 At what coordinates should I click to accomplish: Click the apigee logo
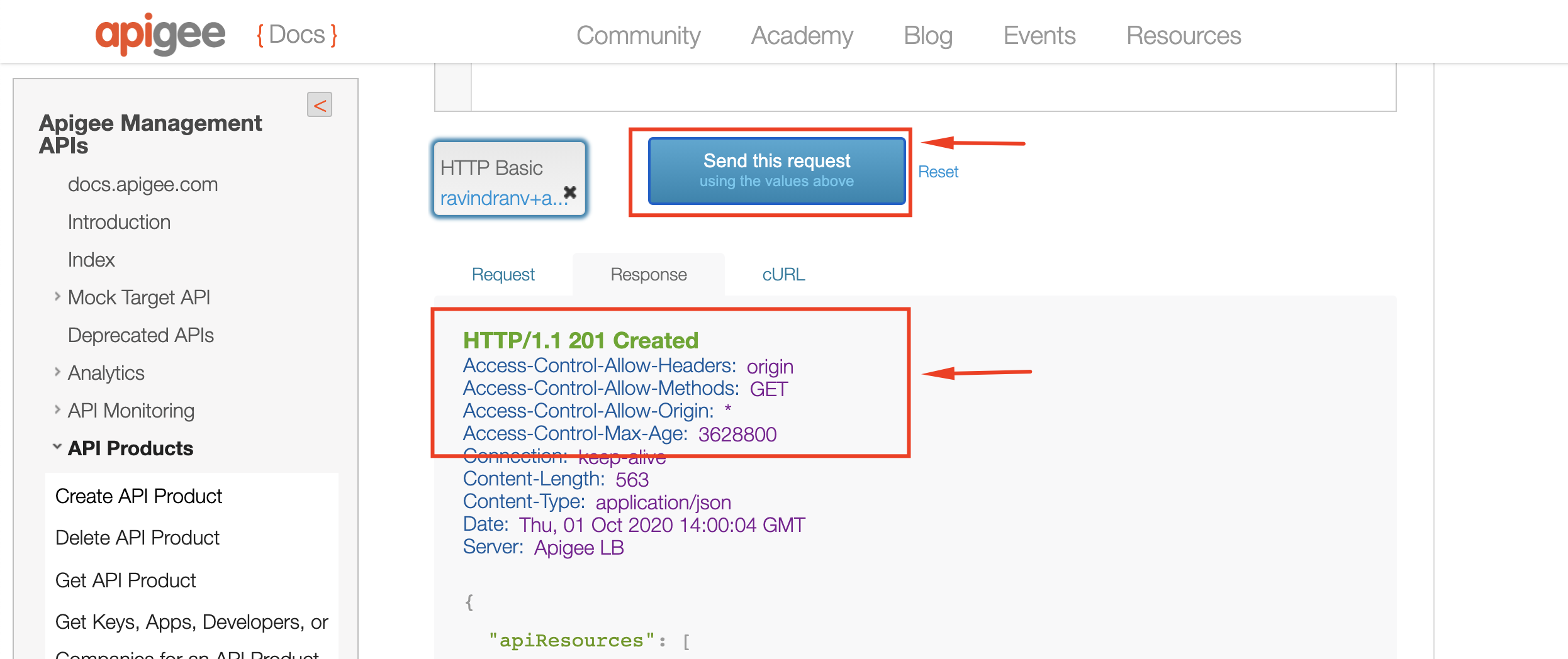[160, 34]
